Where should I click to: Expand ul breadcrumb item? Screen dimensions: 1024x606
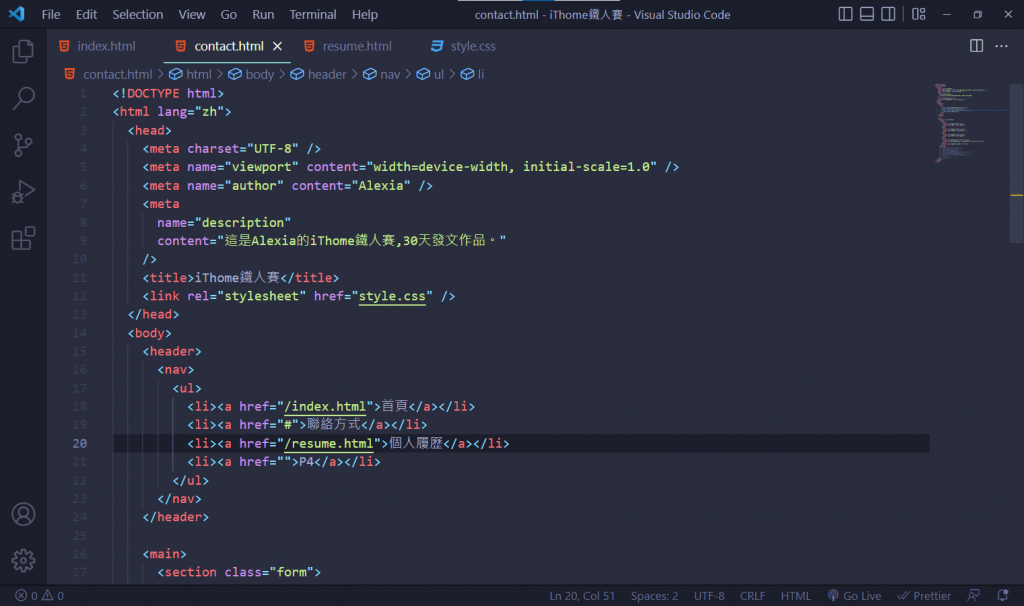coord(430,74)
